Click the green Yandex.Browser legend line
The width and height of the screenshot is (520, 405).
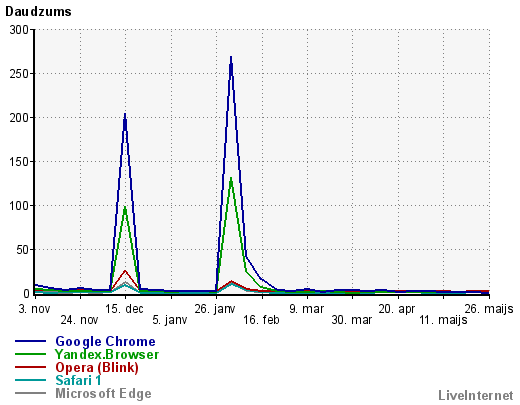(x=30, y=354)
